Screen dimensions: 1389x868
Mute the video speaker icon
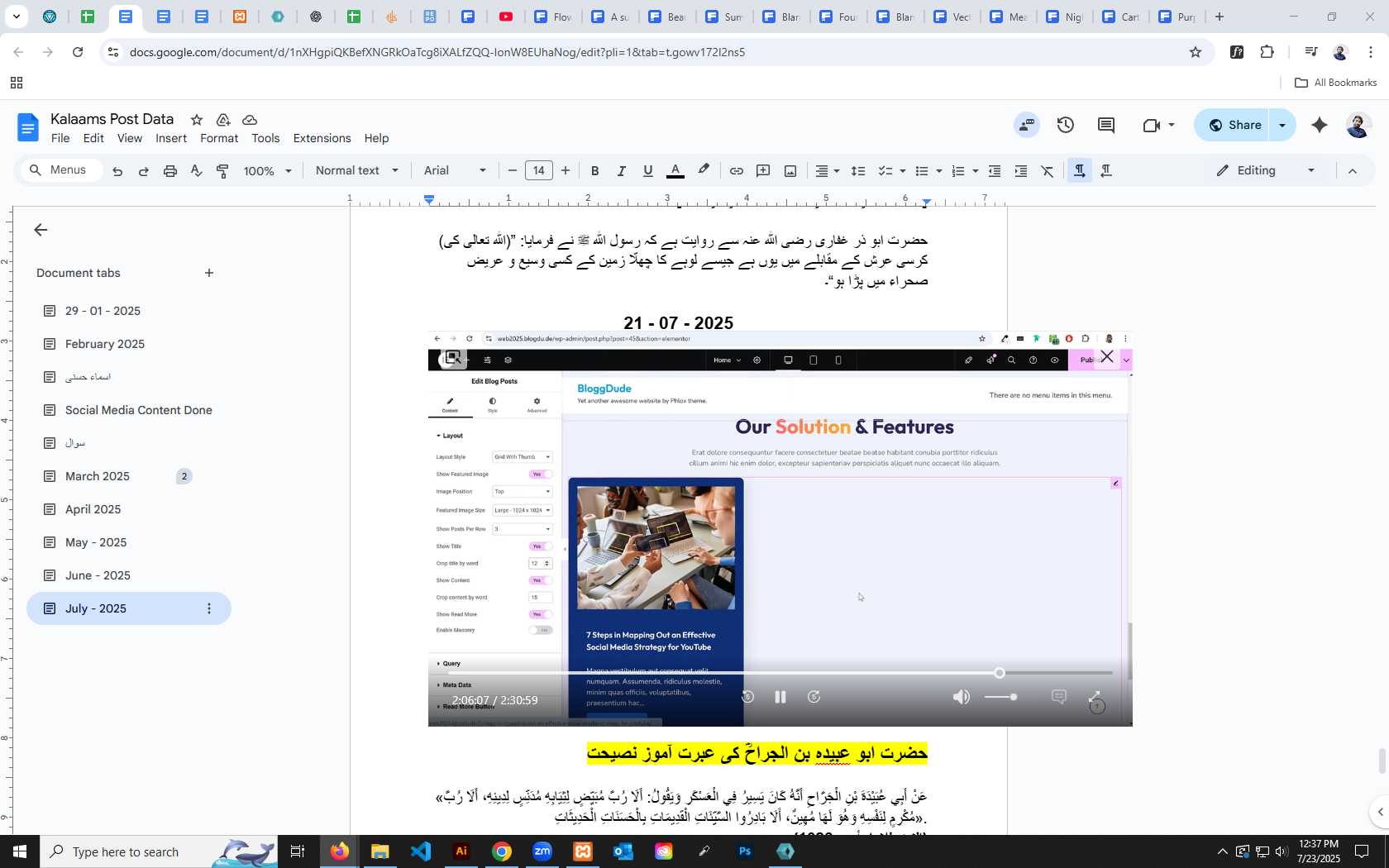[962, 697]
